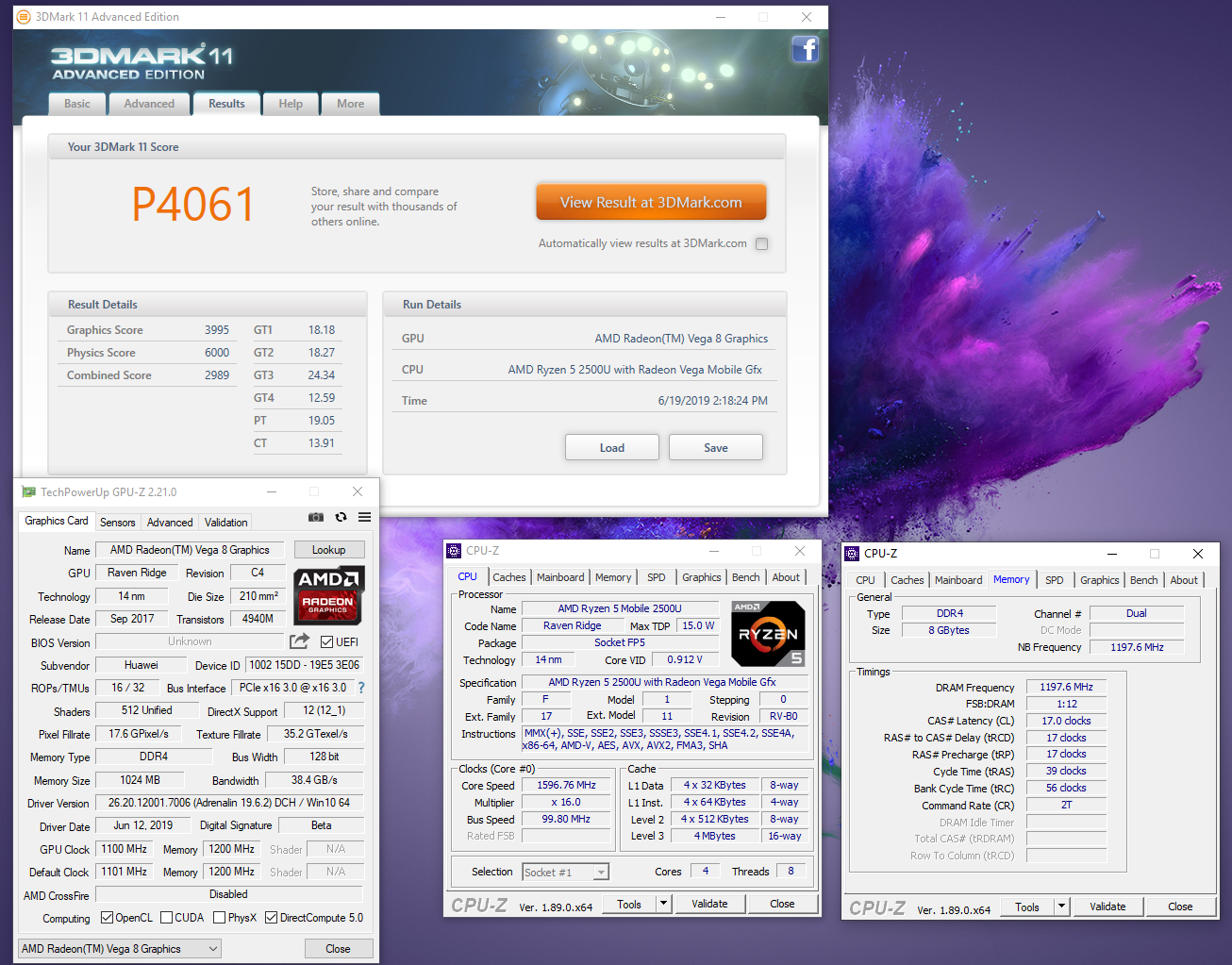Click Validate in CPU-Z Memory window
The width and height of the screenshot is (1232, 965).
click(1107, 907)
